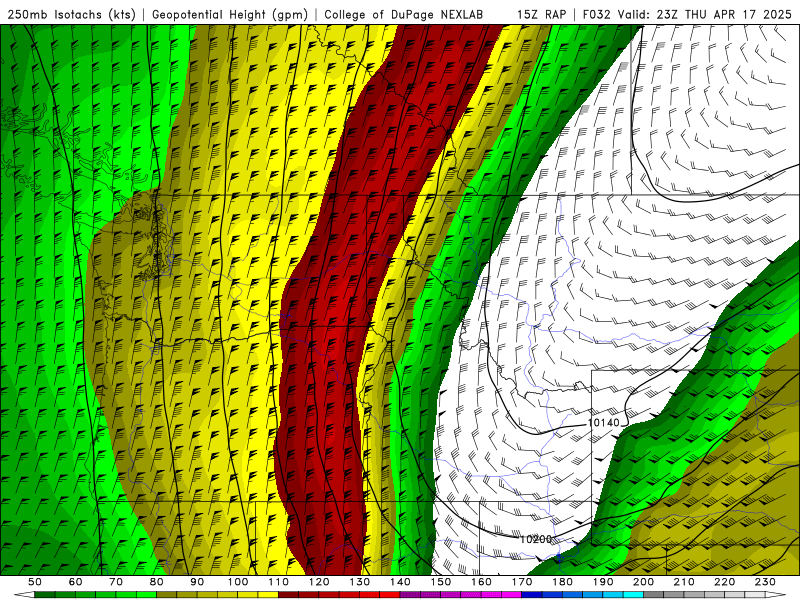Screen dimensions: 800x600
Task: Click the 70 value on the color scale
Action: coord(116,582)
